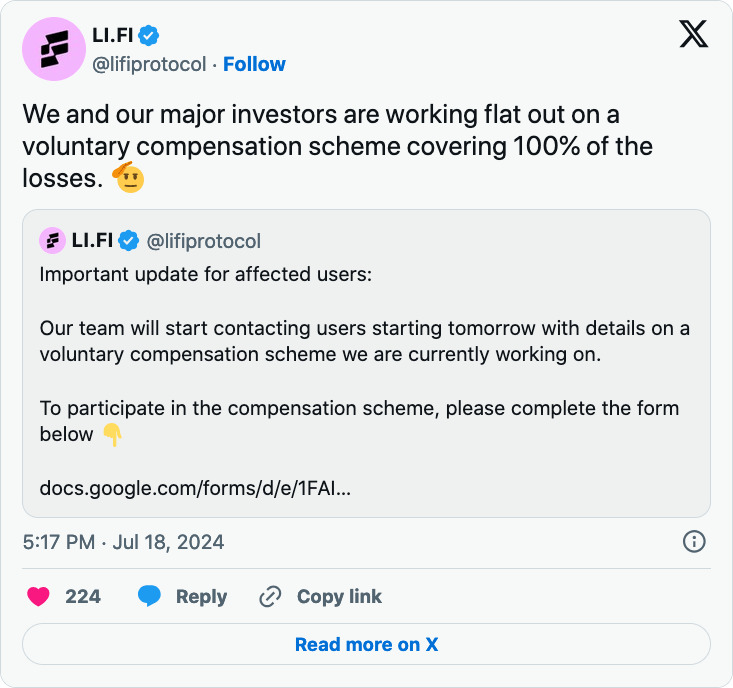Viewport: 733px width, 688px height.
Task: Open the LI.FI profile avatar
Action: [54, 49]
